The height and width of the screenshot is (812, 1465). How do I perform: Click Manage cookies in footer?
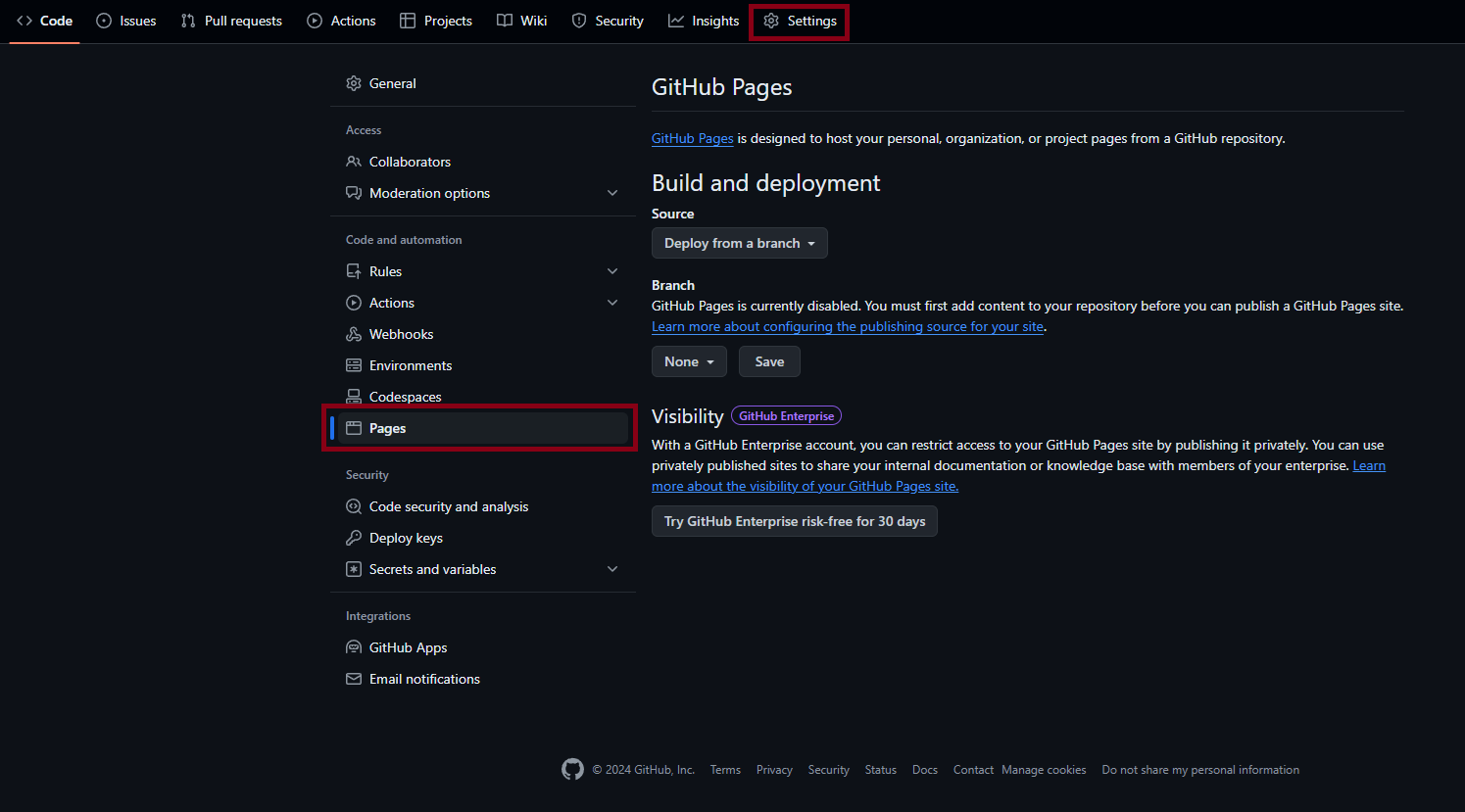tap(1044, 770)
